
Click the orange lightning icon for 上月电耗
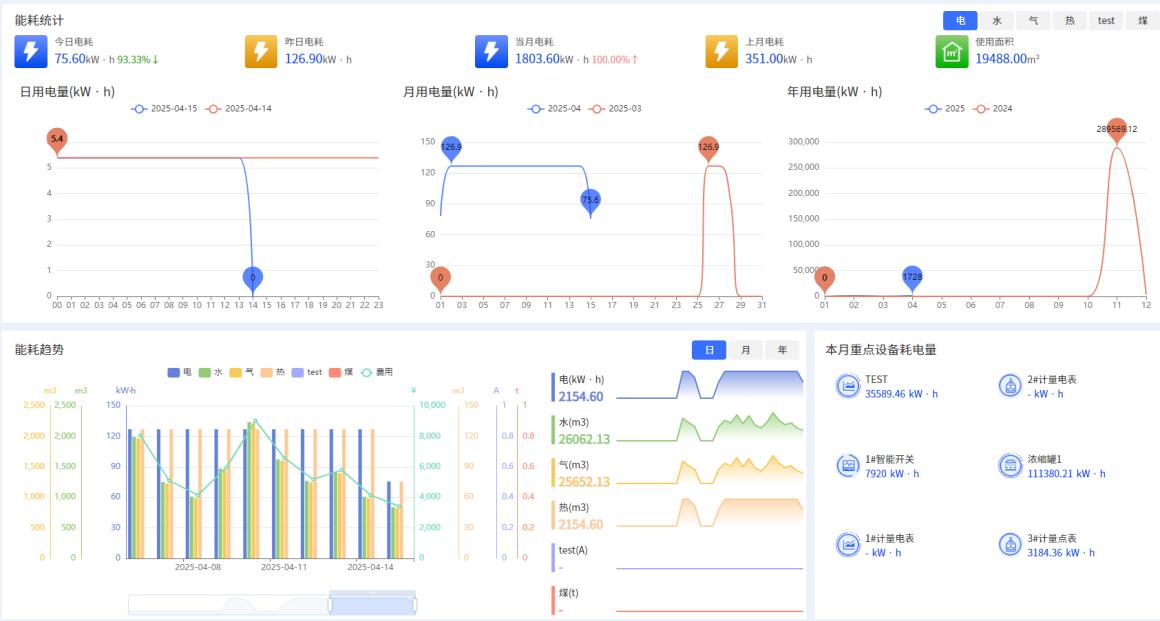pyautogui.click(x=721, y=52)
